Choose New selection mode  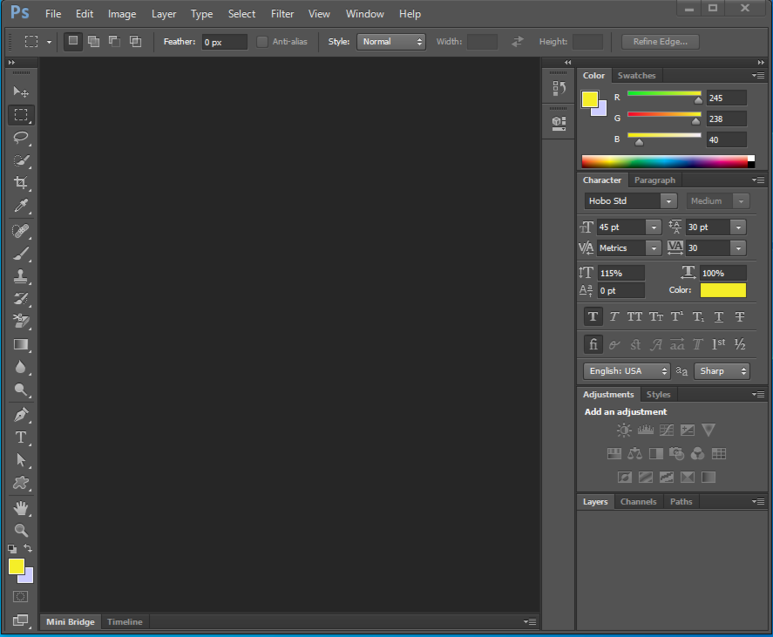tap(73, 41)
